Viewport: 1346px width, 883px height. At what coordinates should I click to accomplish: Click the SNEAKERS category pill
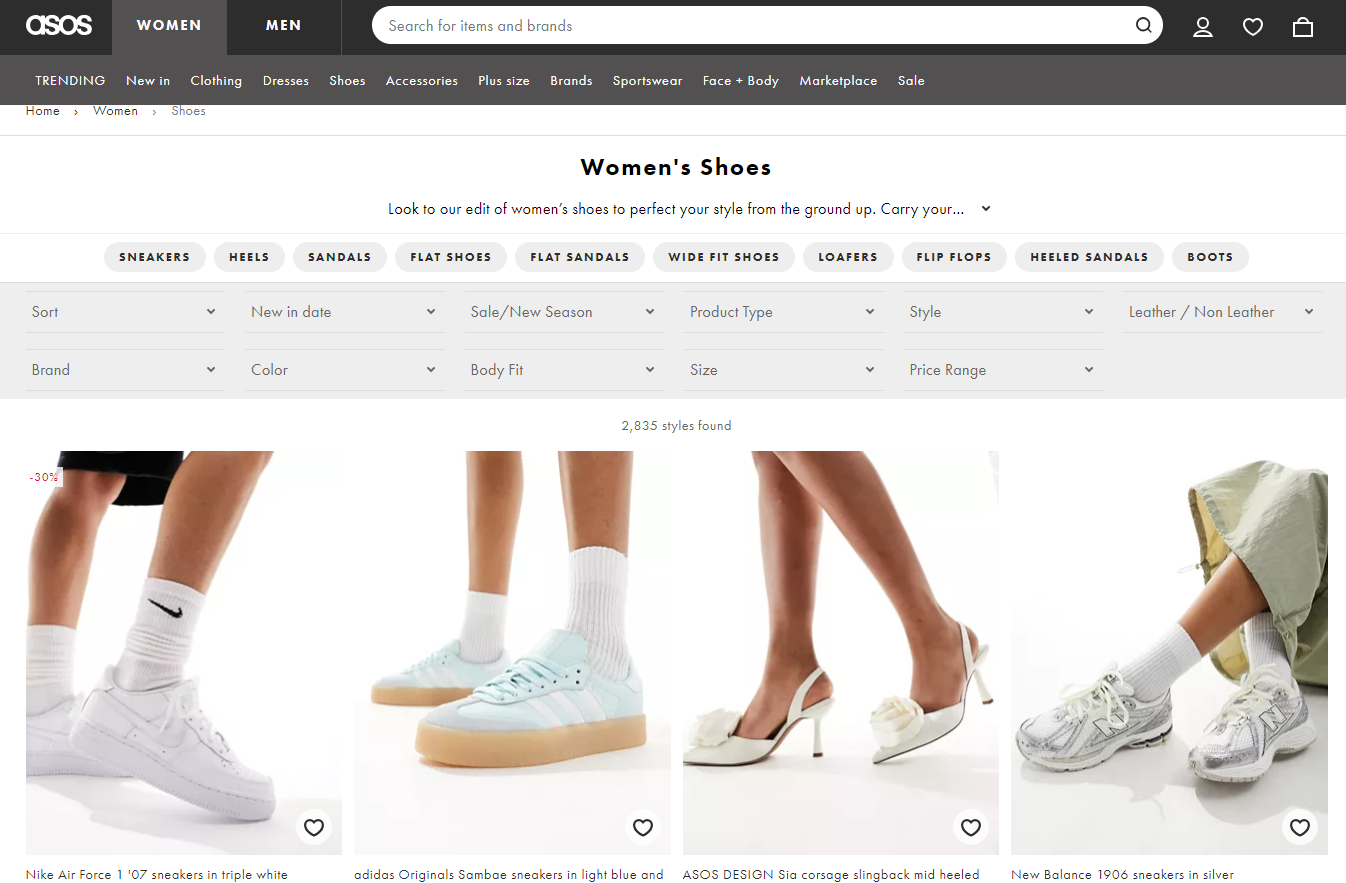pyautogui.click(x=154, y=257)
